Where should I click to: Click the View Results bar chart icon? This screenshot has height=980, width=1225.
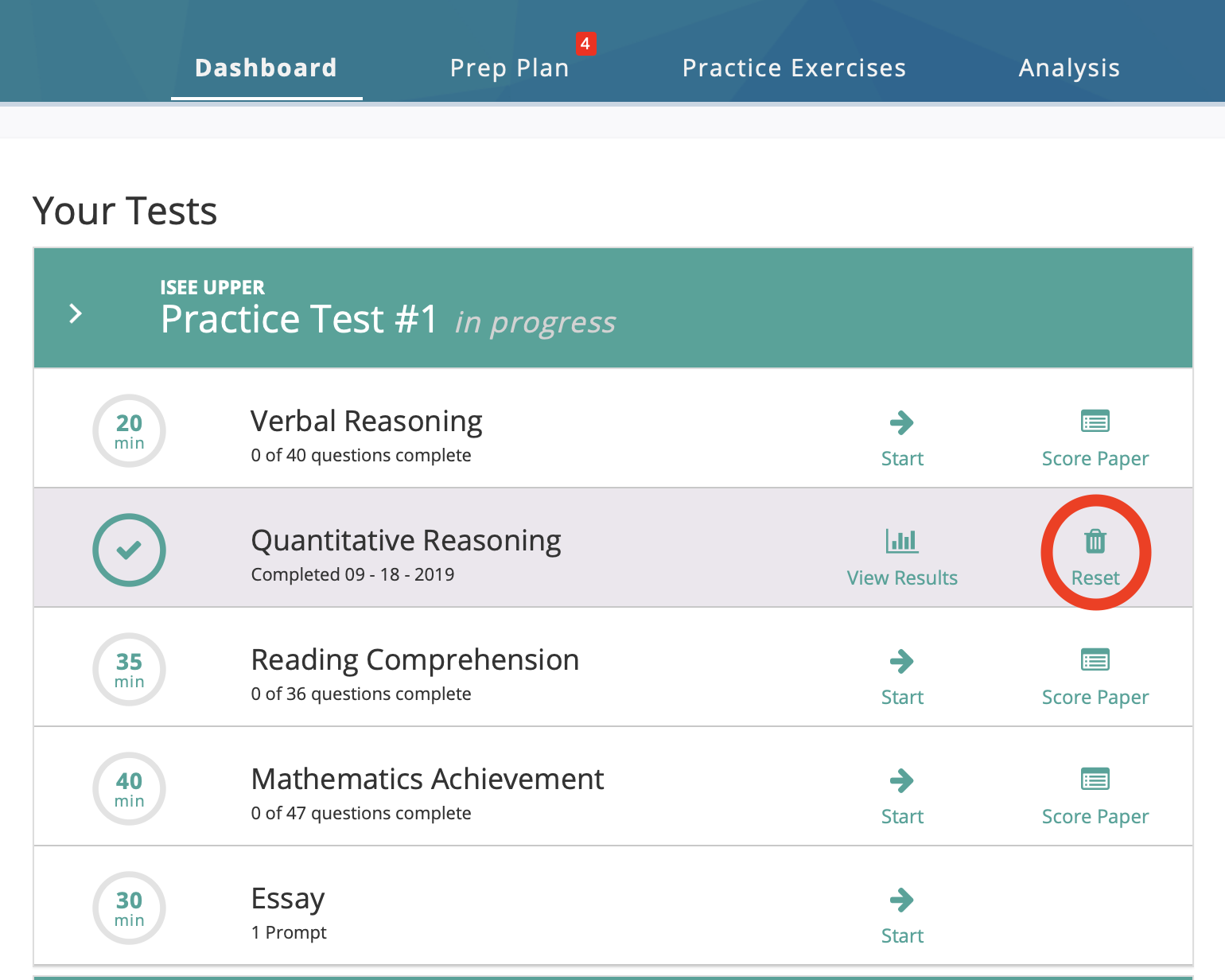point(901,542)
